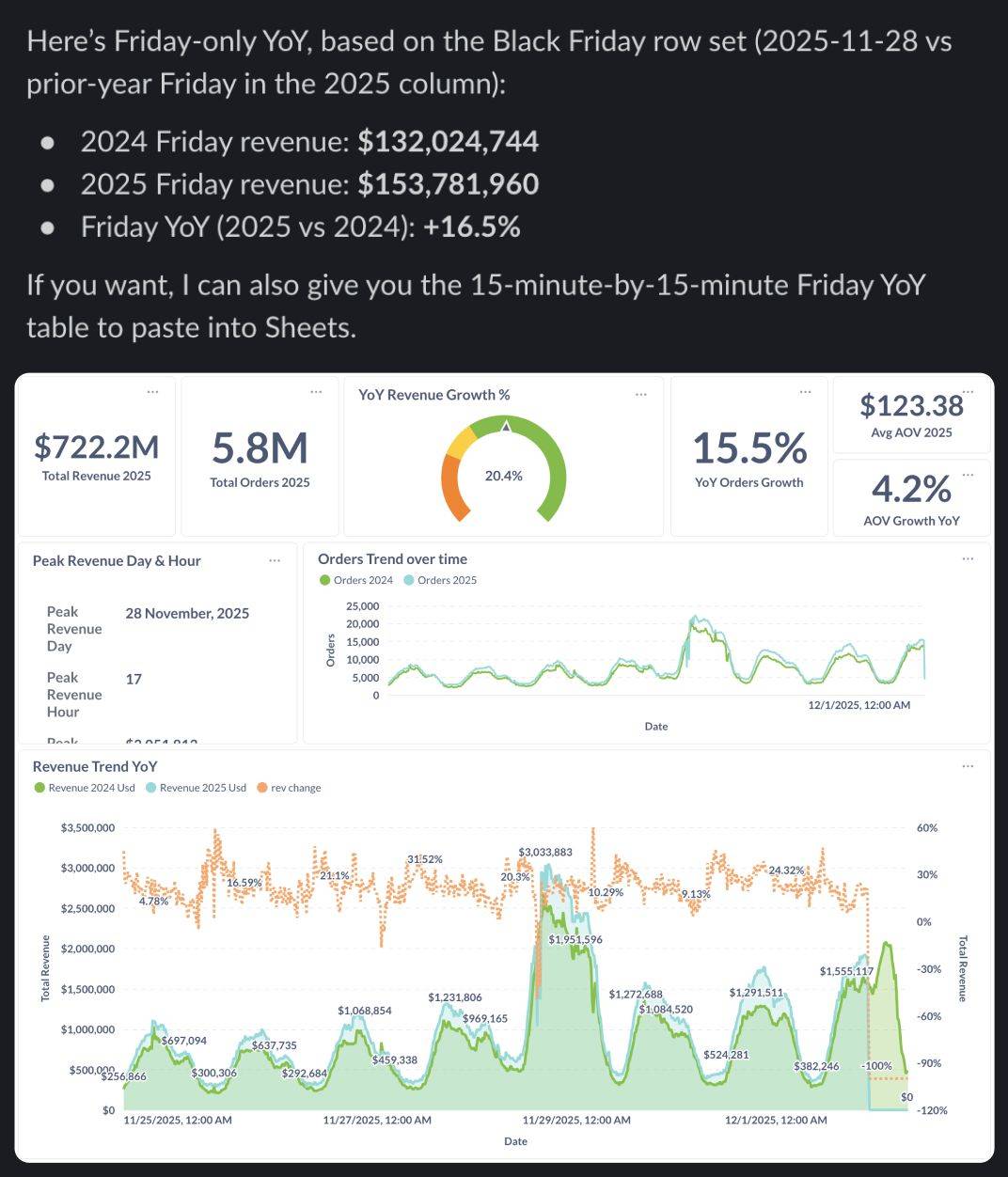Open the Orders Trend over time chart menu

968,558
